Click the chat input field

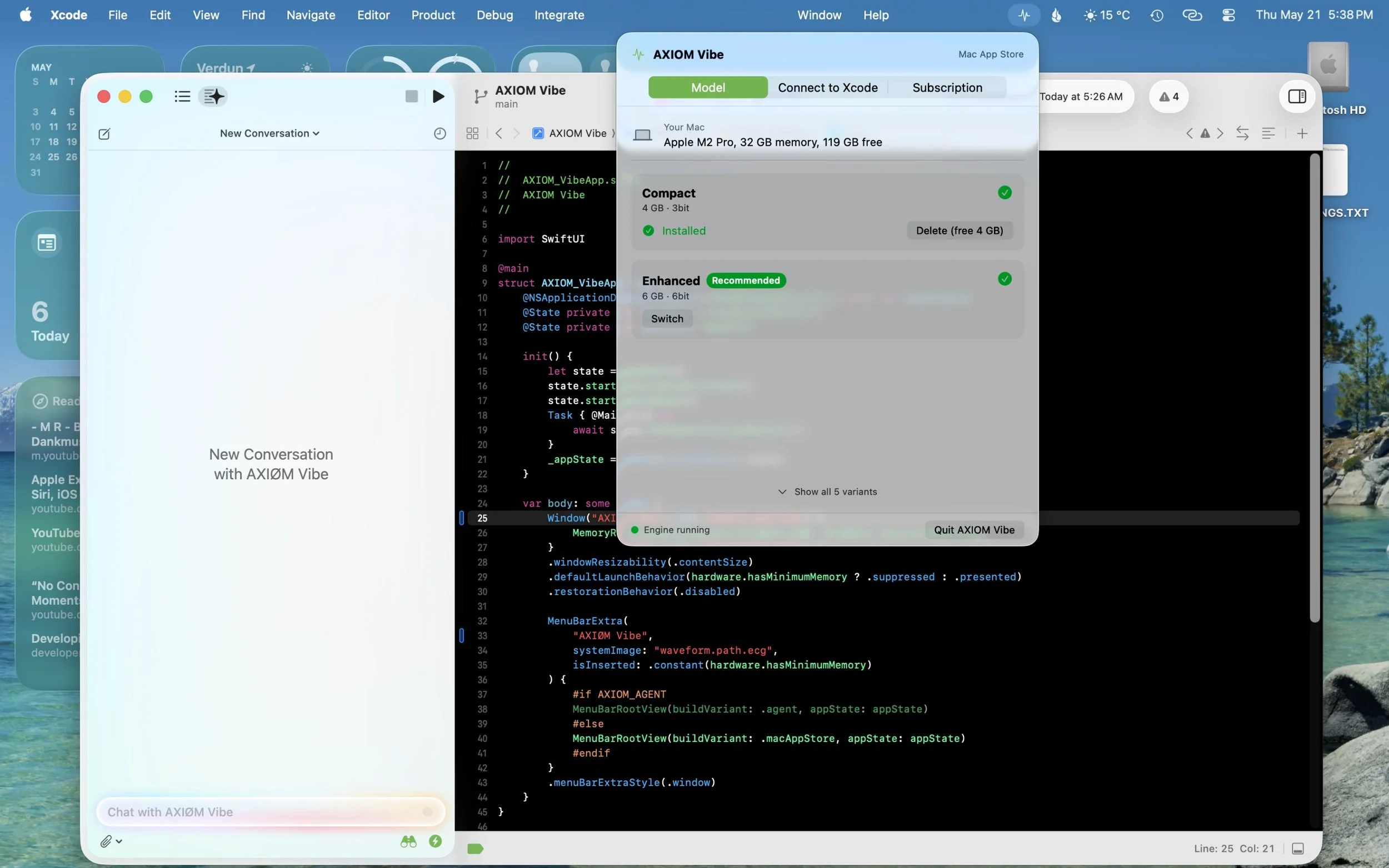pyautogui.click(x=271, y=812)
